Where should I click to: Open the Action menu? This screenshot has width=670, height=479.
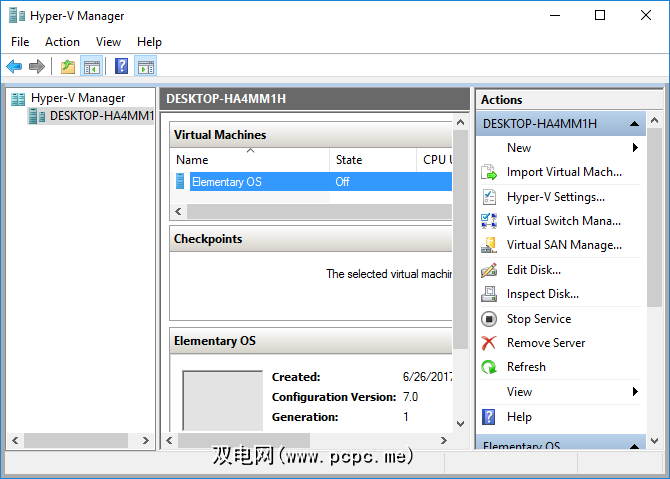click(62, 42)
